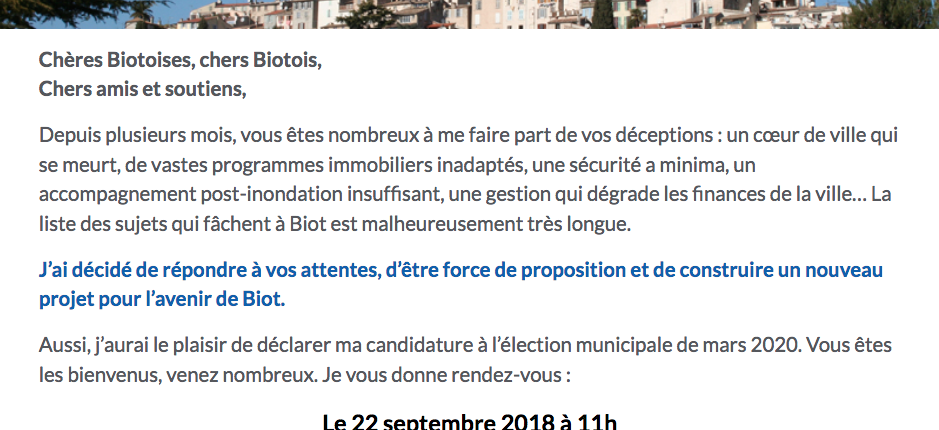Click the phrase 'cœur de ville'
Image resolution: width=939 pixels, height=430 pixels.
click(x=813, y=135)
